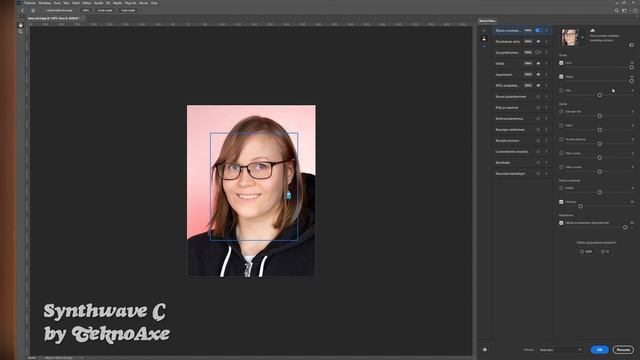Download Kynätaide filter cloud icon
The height and width of the screenshot is (360, 640).
coord(538,163)
